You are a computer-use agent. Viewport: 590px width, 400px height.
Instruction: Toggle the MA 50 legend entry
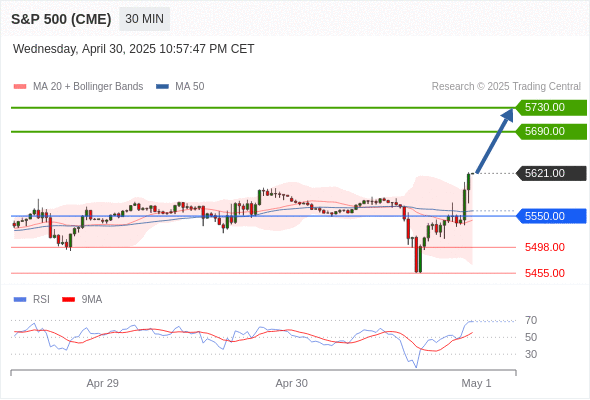(x=180, y=87)
